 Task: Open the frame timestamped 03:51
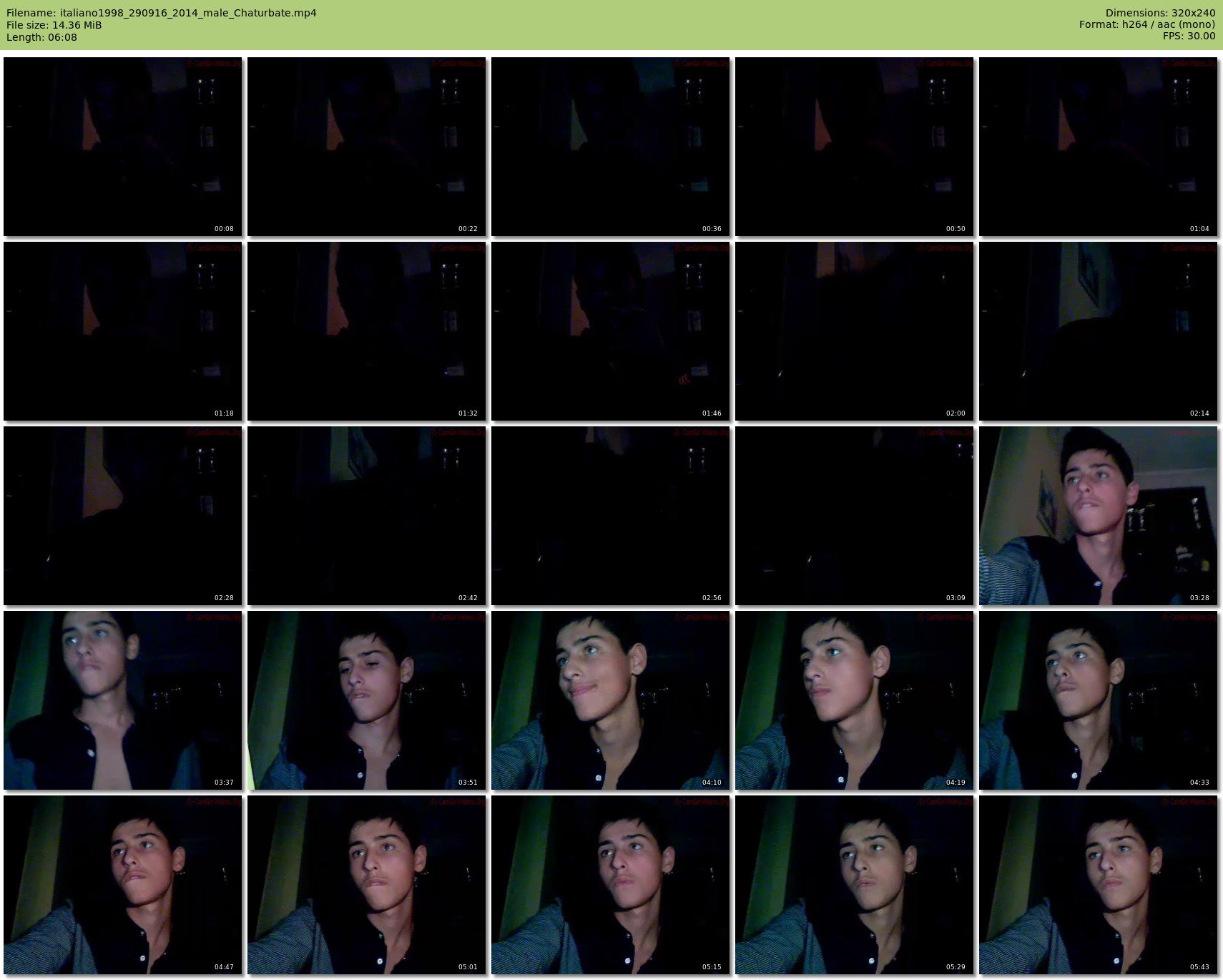click(x=367, y=700)
